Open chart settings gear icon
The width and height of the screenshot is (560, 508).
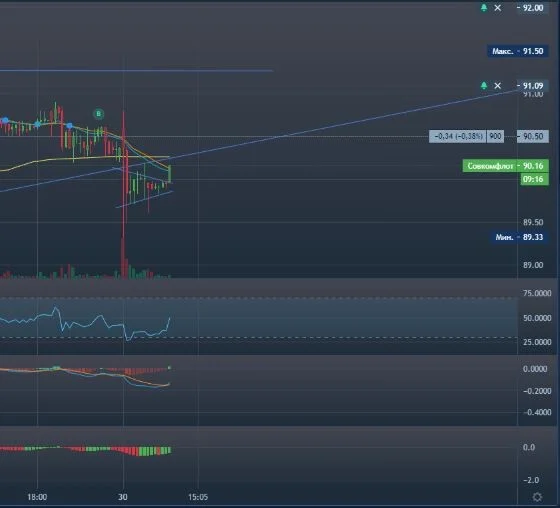pos(537,497)
